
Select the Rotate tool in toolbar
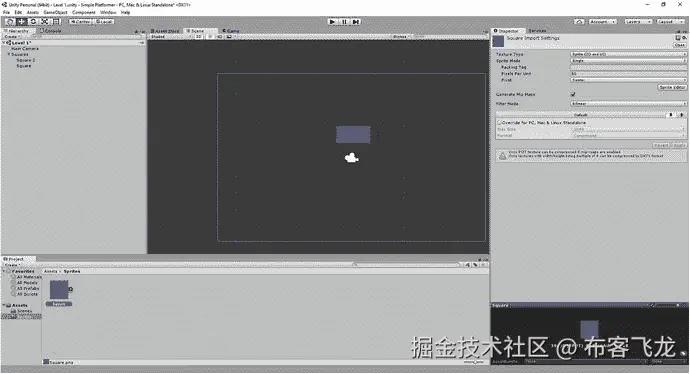pyautogui.click(x=33, y=21)
